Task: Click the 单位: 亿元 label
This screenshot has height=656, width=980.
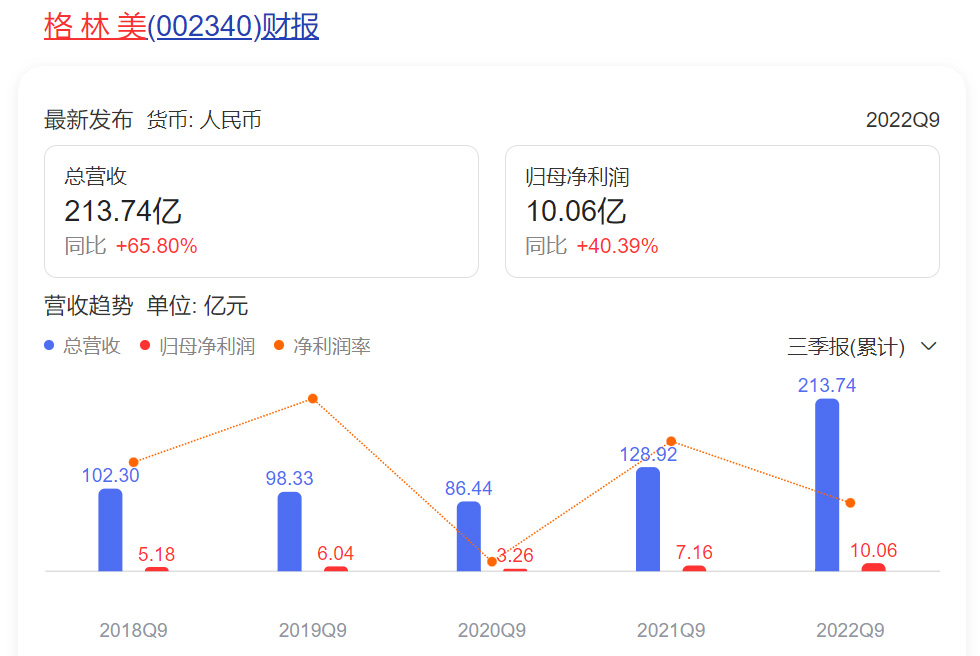Action: click(x=198, y=306)
